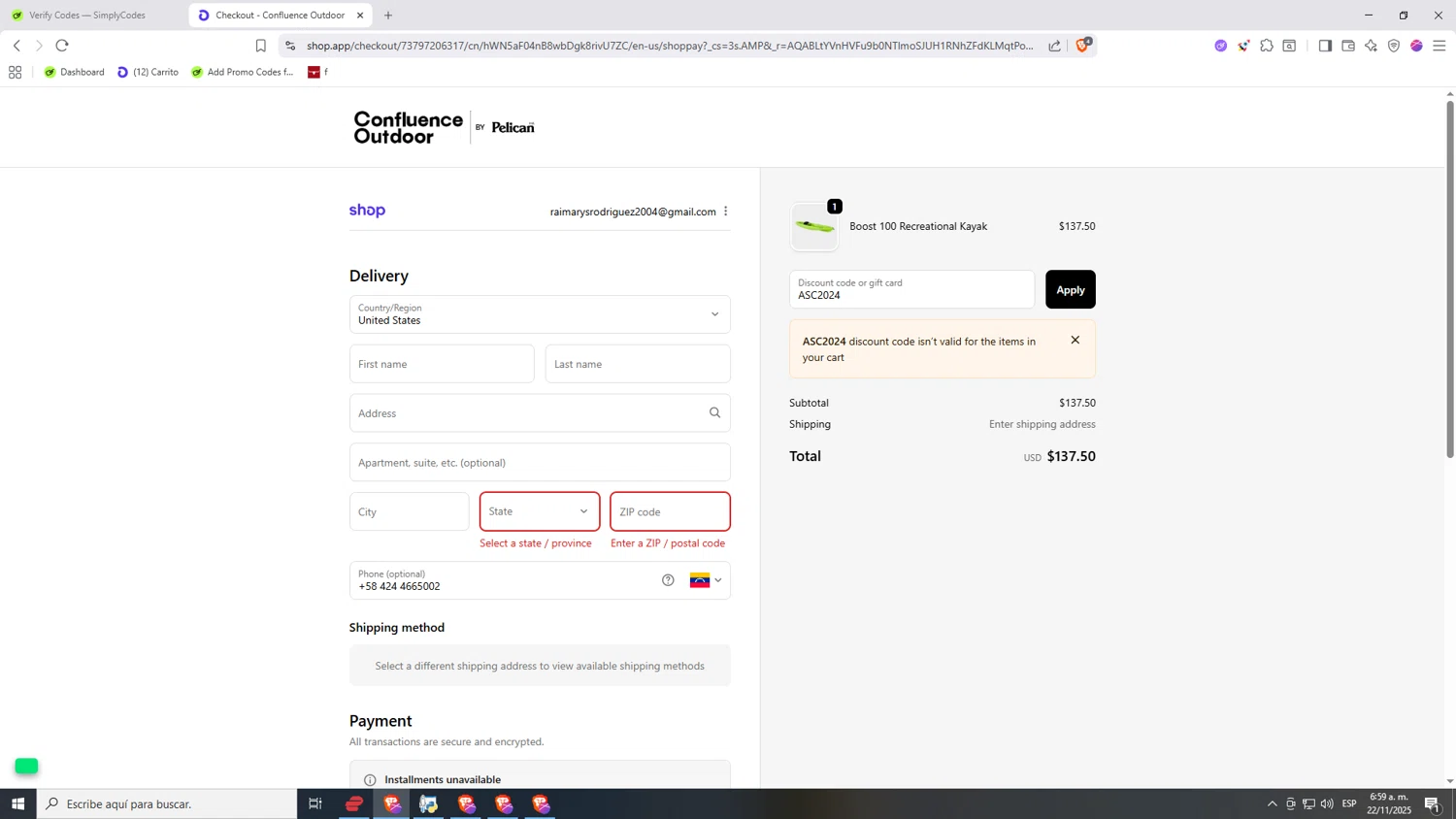Open the phone country flag selector

[706, 580]
